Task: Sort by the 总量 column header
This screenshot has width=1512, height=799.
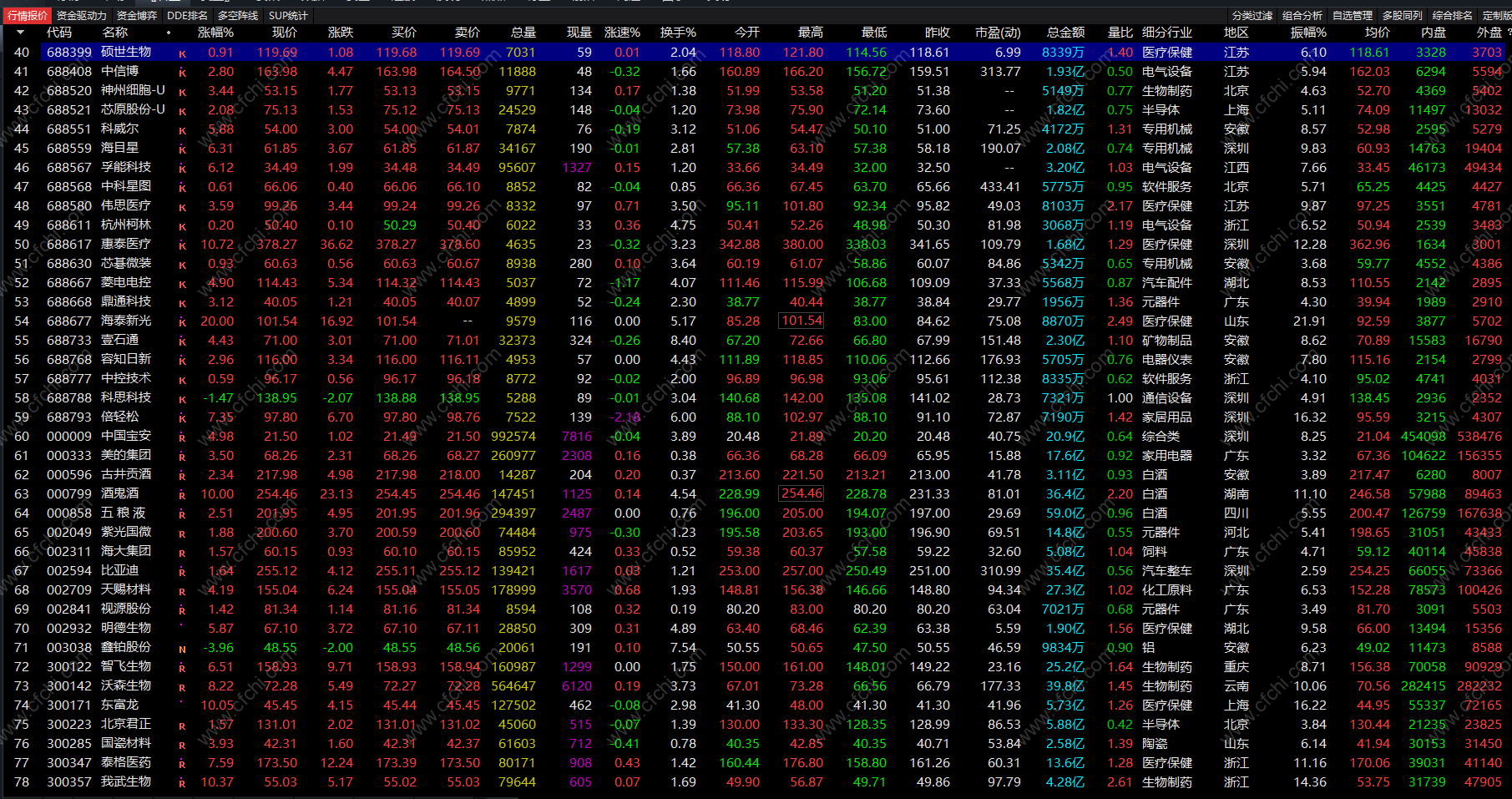Action: [523, 33]
